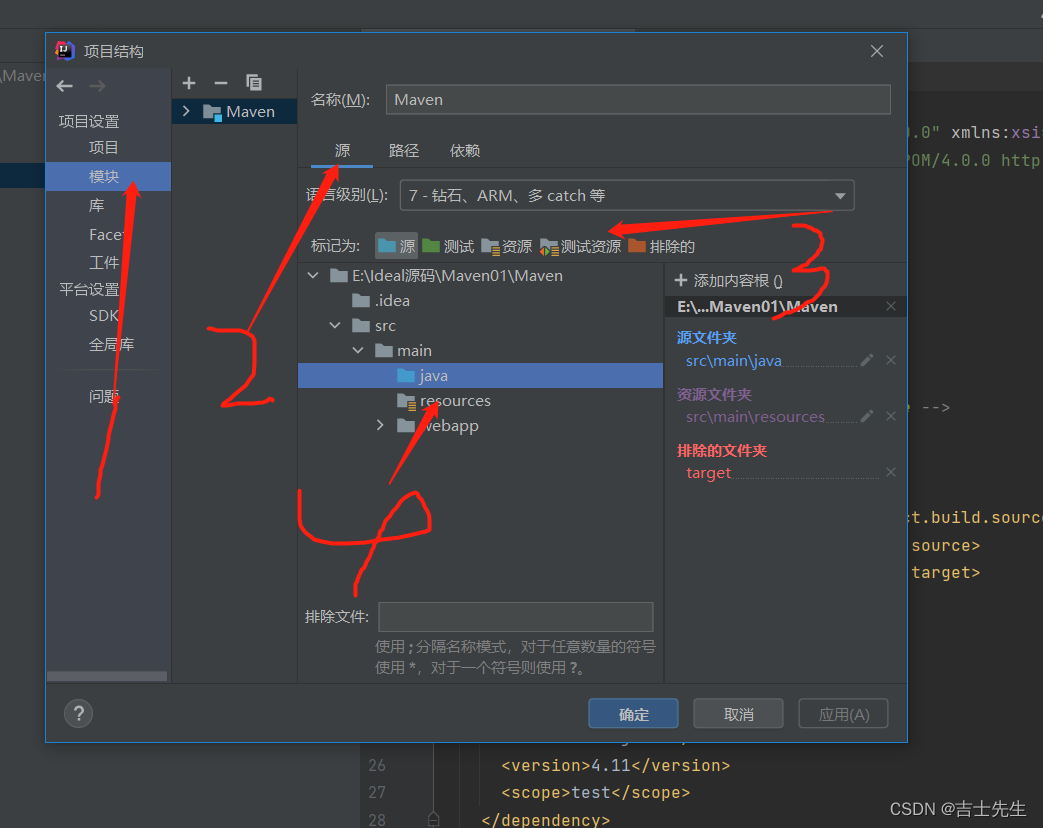Image resolution: width=1043 pixels, height=828 pixels.
Task: Click 取消 (Cancel) button
Action: pos(738,714)
